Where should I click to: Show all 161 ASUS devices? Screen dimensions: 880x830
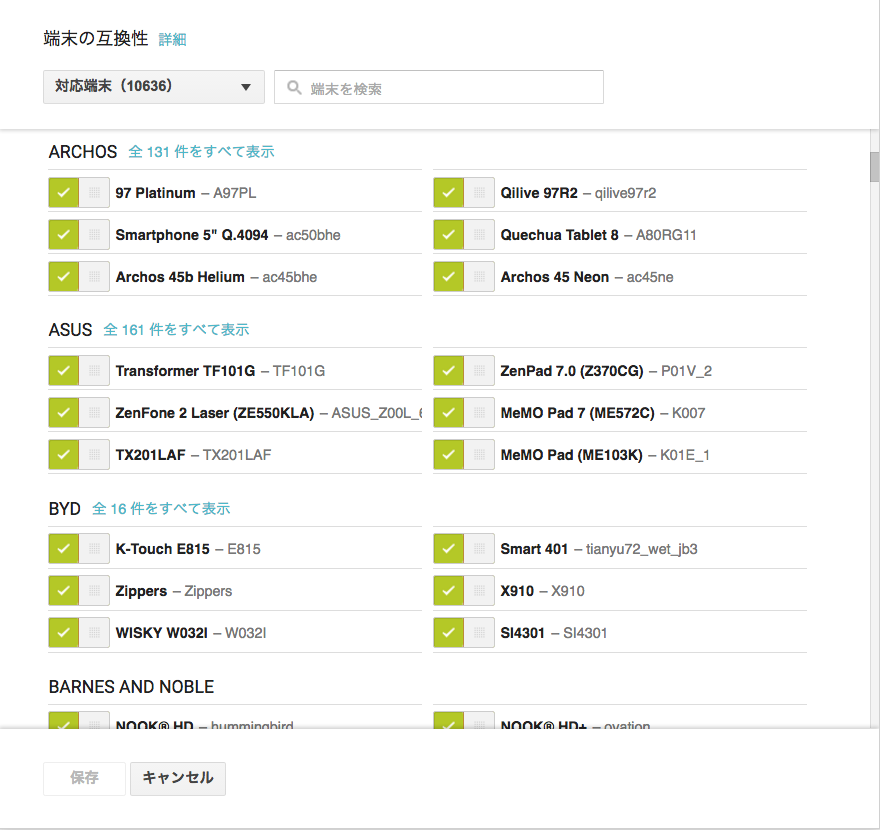(x=176, y=329)
